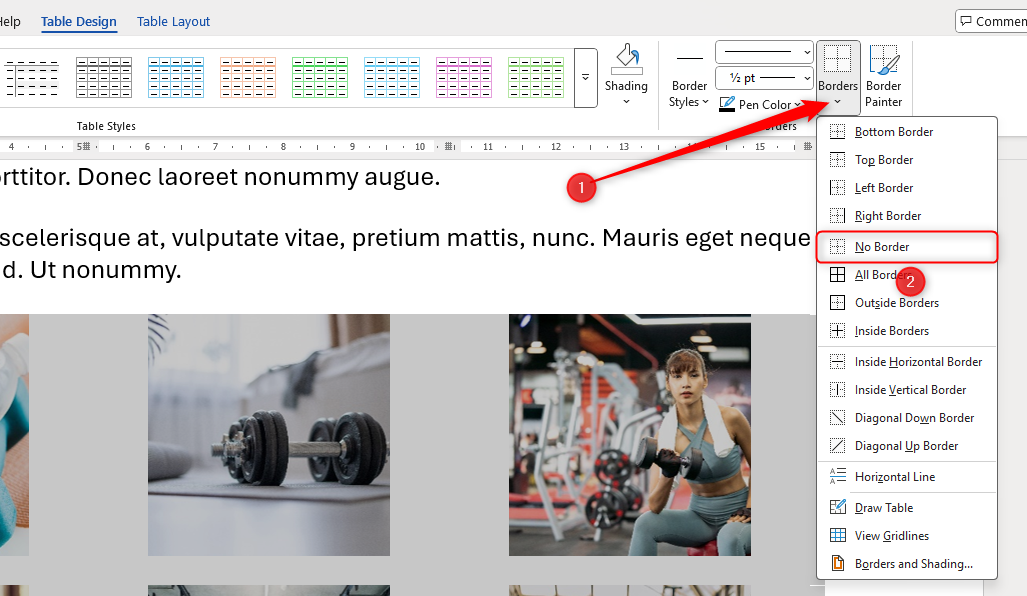Screen dimensions: 1027x596
Task: Choose Draw Table from menu
Action: click(883, 508)
